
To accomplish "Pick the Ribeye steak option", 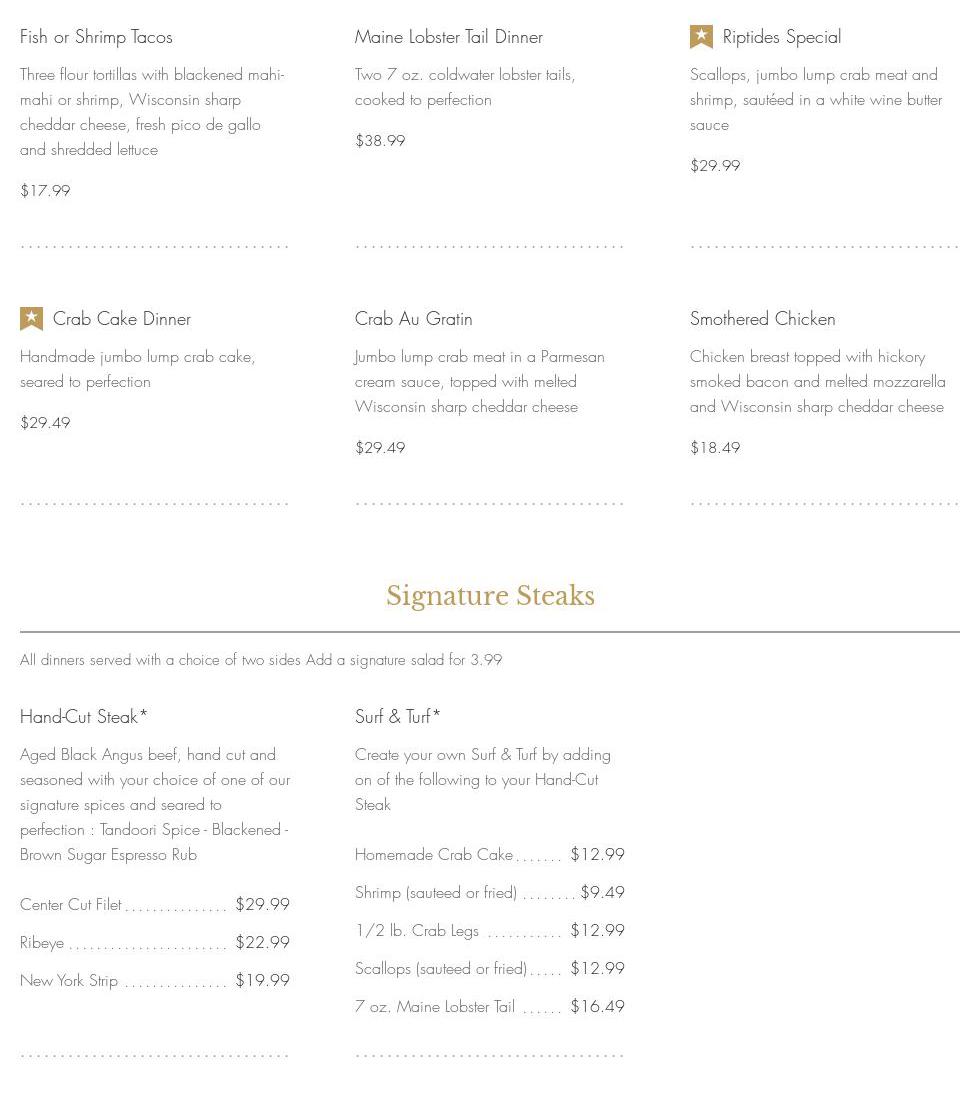I will click(42, 943).
